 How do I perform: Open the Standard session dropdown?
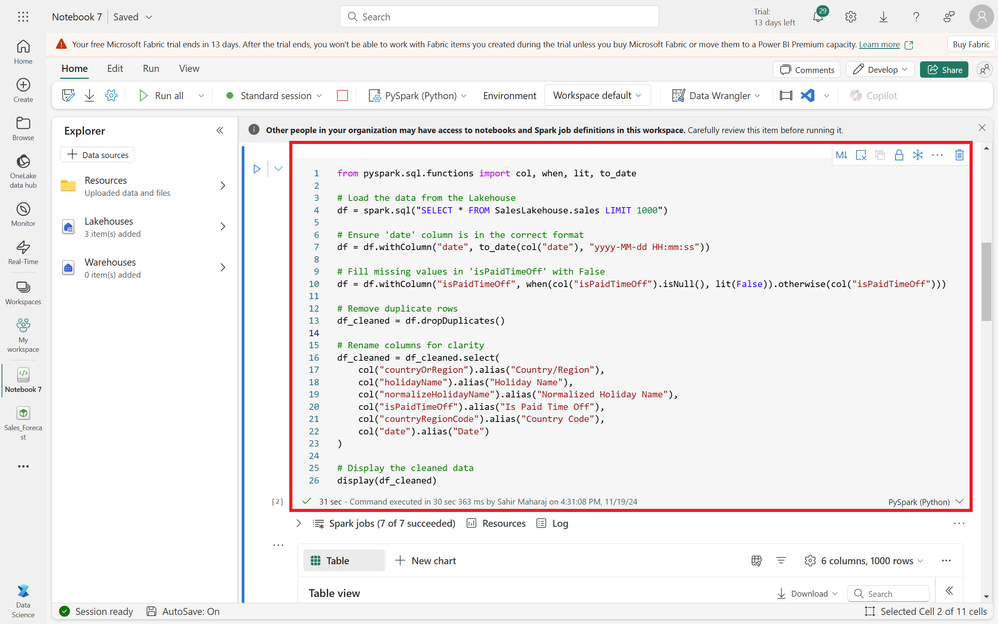point(274,96)
